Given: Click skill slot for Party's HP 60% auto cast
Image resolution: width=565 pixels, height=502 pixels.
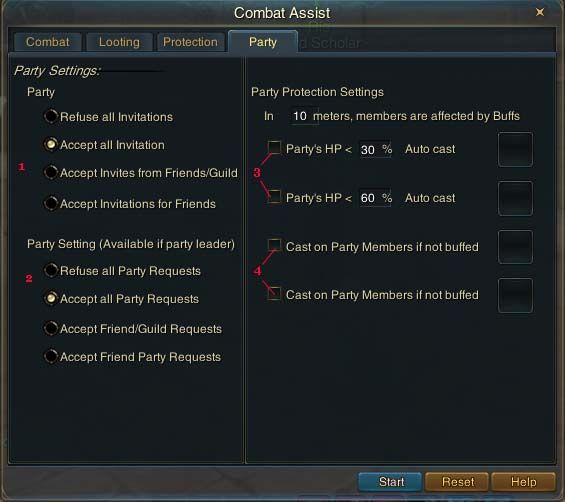Looking at the screenshot, I should 515,198.
